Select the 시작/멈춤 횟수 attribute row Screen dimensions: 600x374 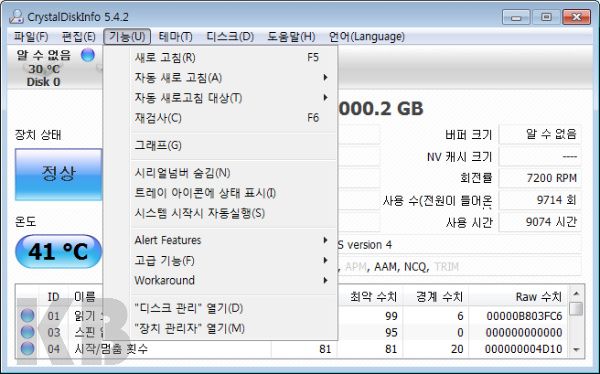point(292,349)
